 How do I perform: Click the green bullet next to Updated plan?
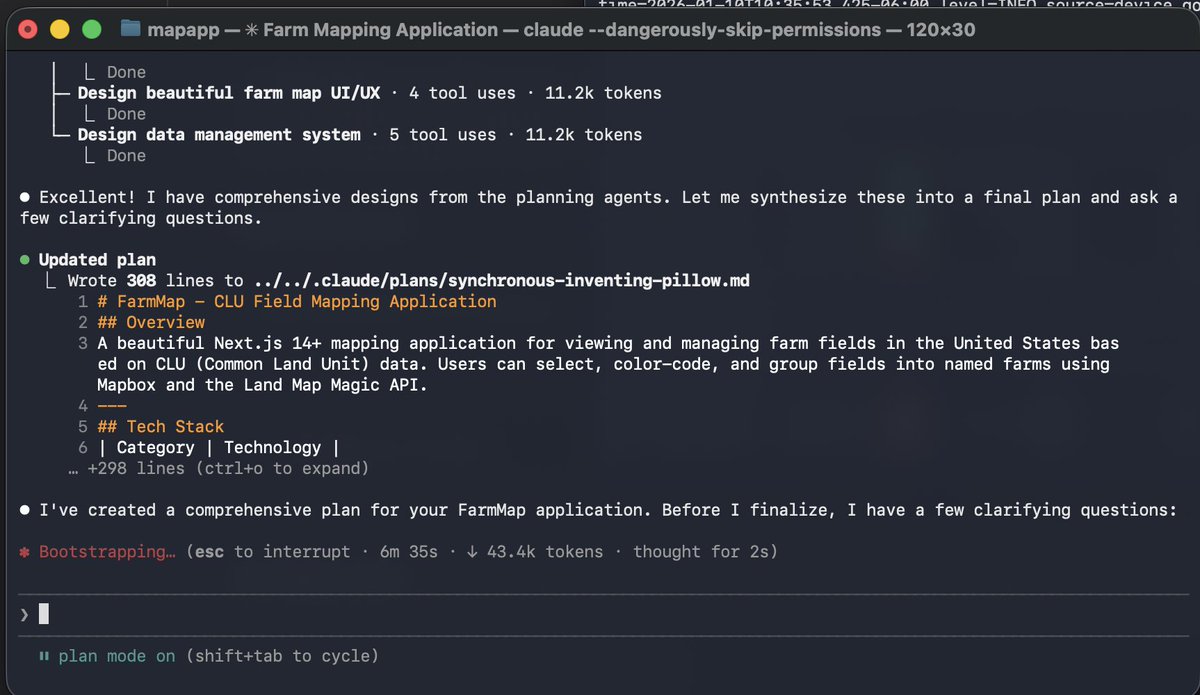[x=25, y=260]
